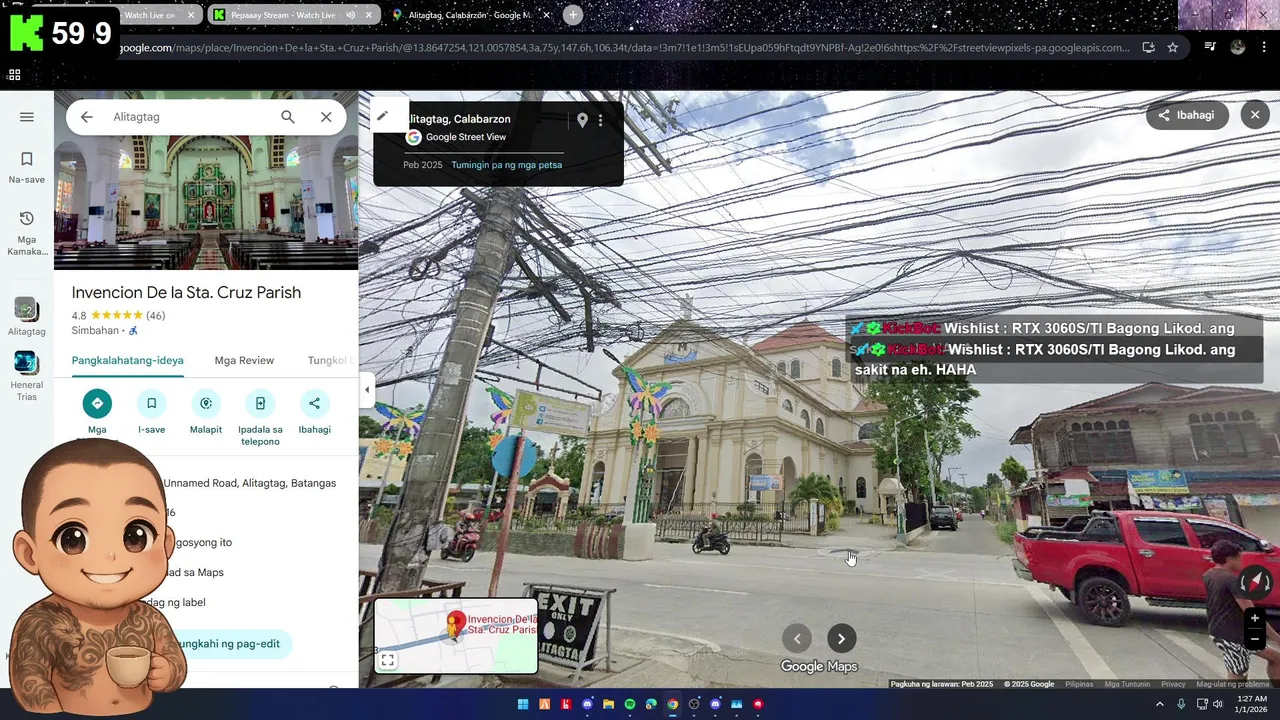Click the Mungkahi ng pag-edit button

(x=228, y=644)
